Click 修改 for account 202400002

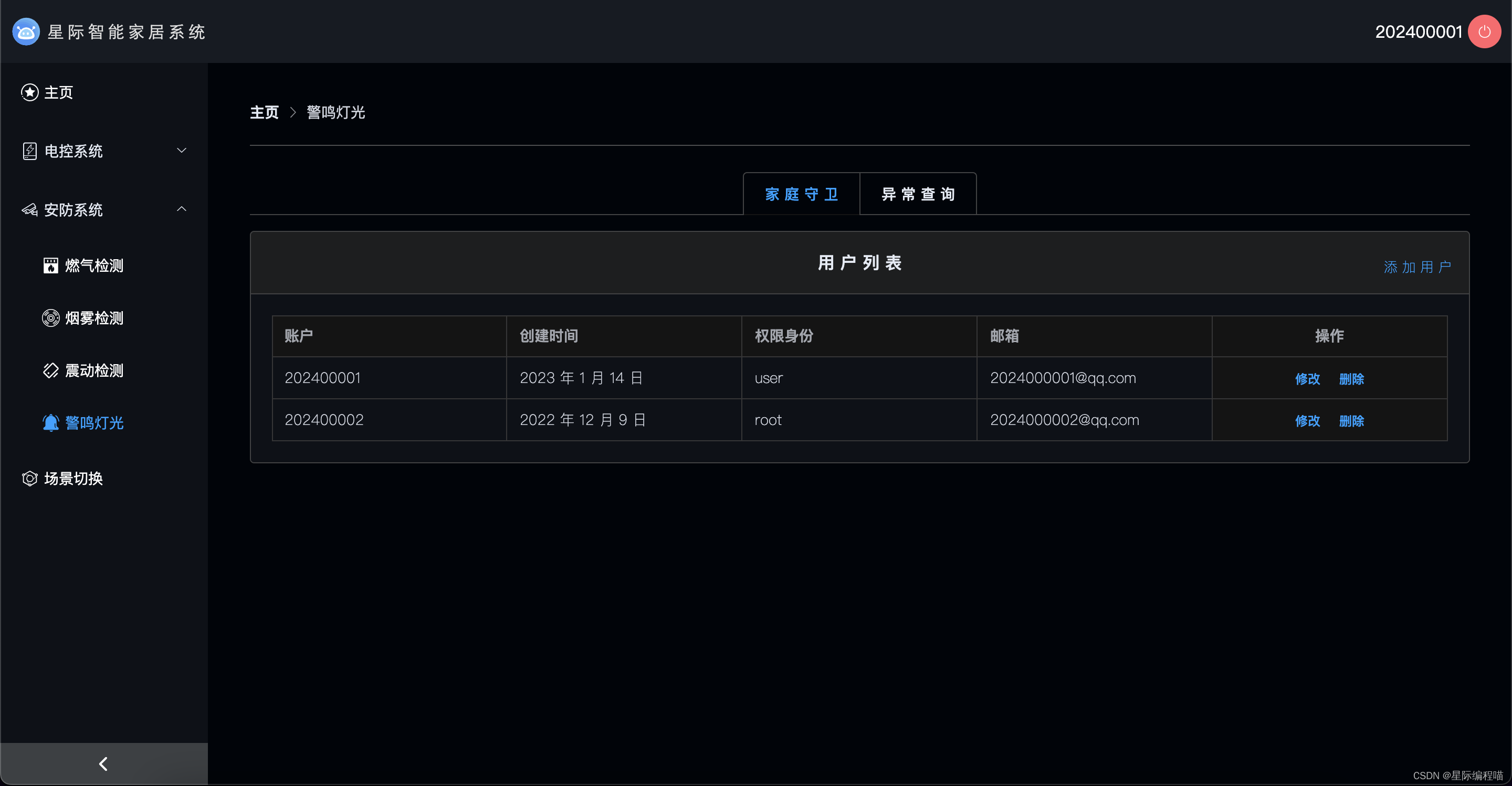pyautogui.click(x=1307, y=421)
